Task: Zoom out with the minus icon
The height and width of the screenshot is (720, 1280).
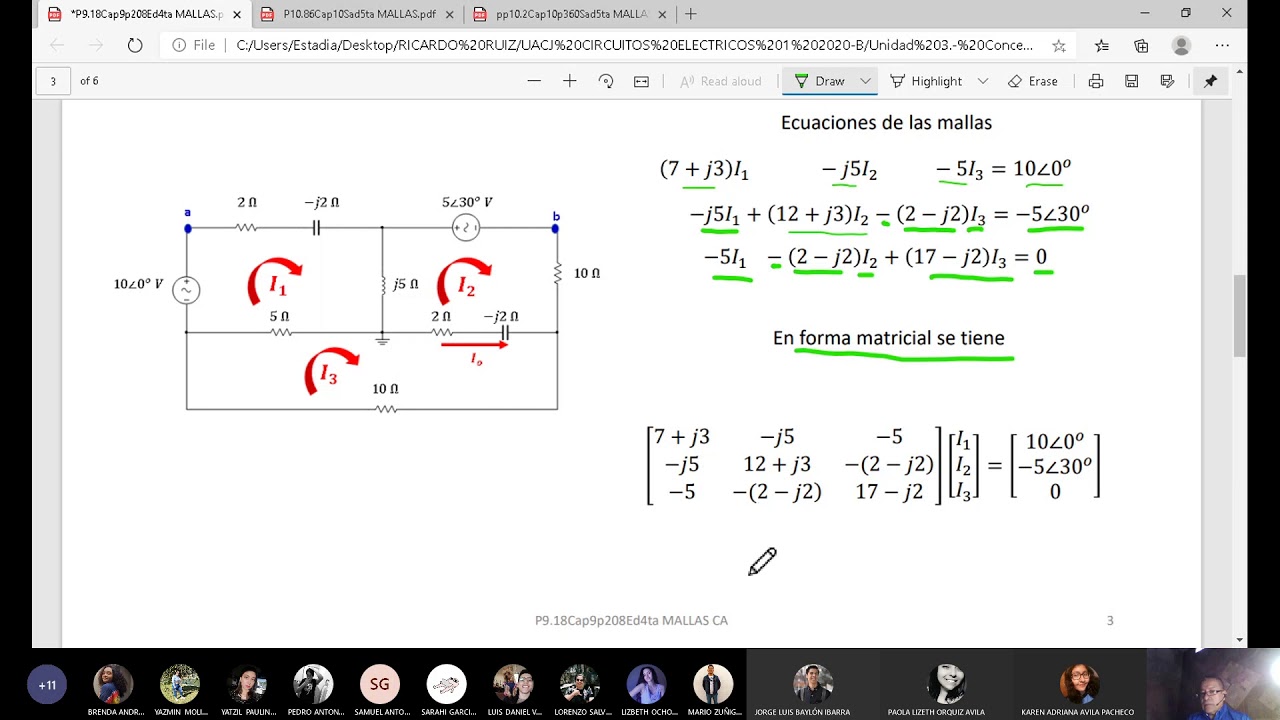Action: (534, 81)
